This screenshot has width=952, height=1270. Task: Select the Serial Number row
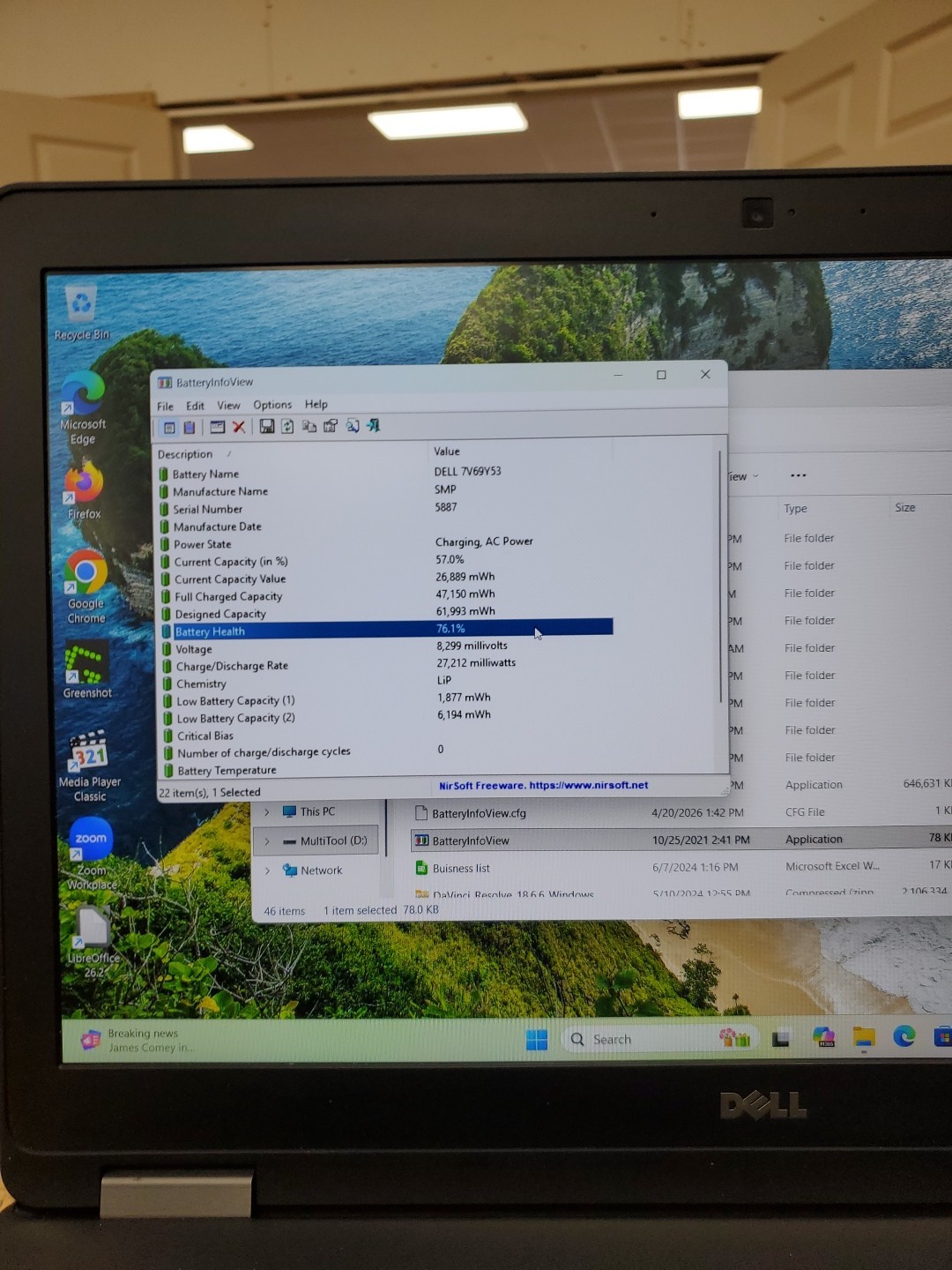coord(385,508)
